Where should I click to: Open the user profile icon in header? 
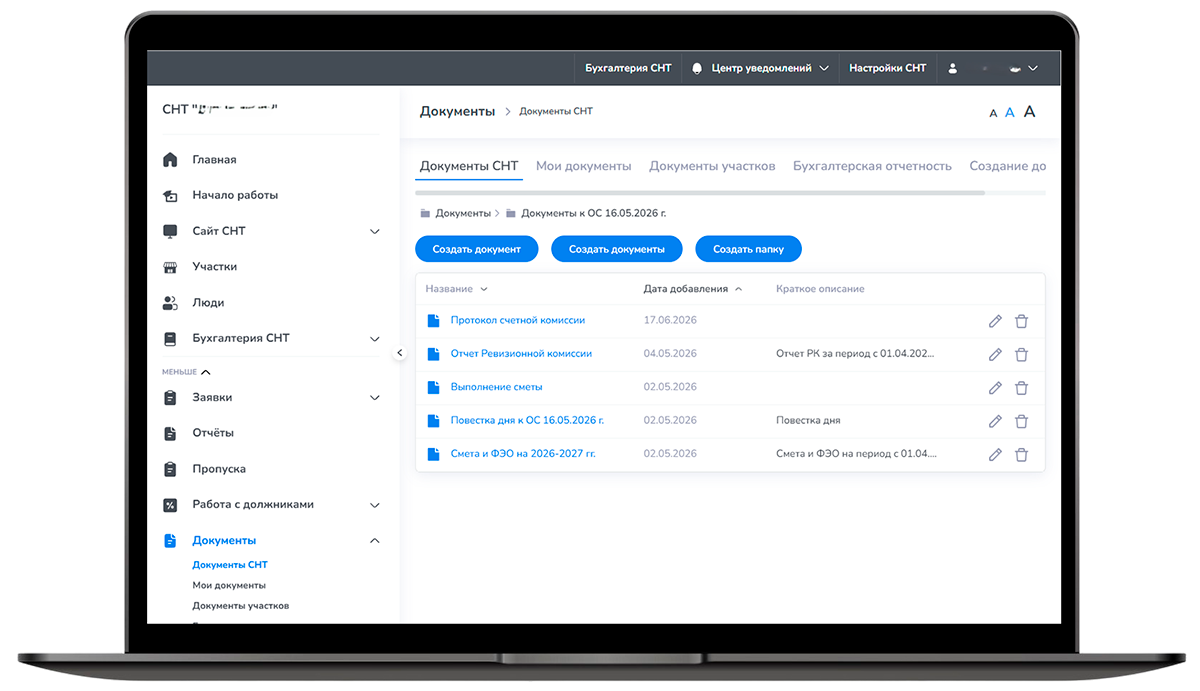[953, 69]
